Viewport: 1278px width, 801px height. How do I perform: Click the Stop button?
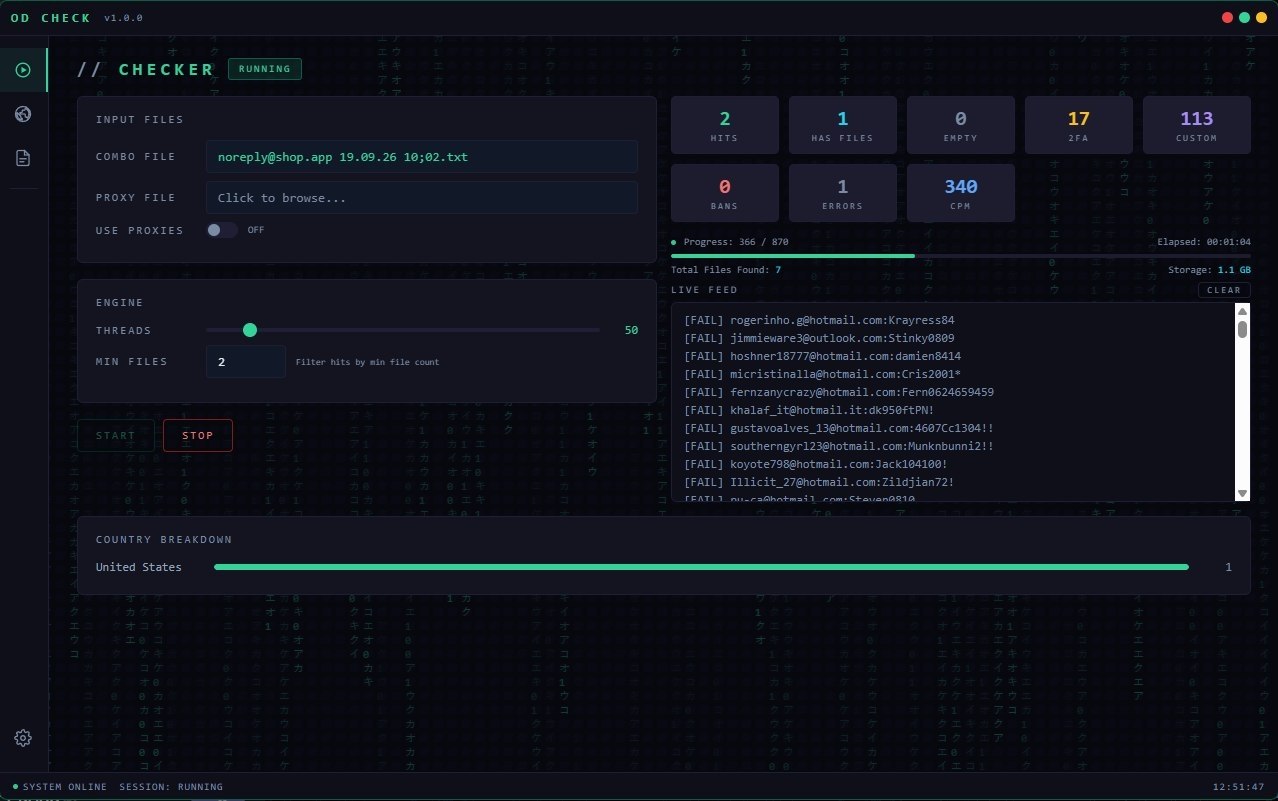click(198, 435)
